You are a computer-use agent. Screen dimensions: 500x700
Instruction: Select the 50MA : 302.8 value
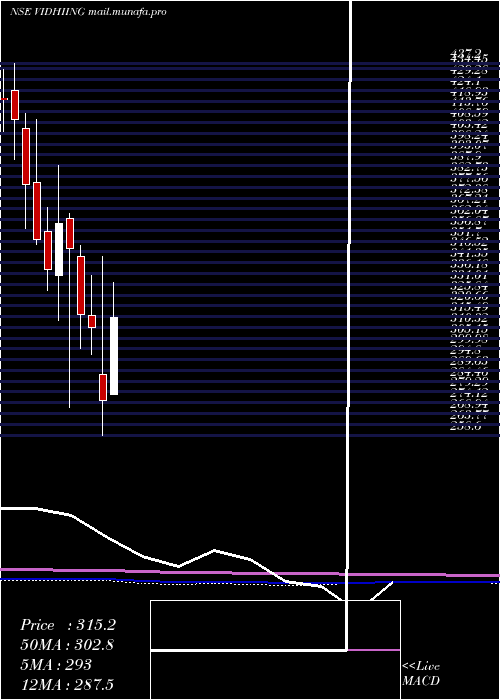[67, 645]
